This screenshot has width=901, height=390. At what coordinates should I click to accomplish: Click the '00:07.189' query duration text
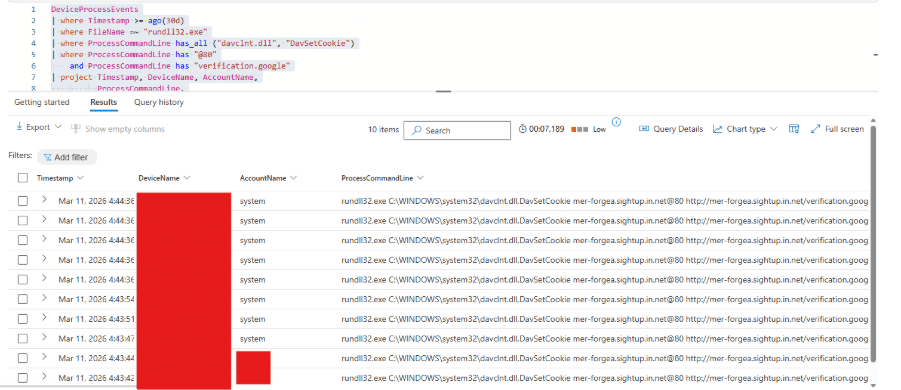tap(546, 130)
